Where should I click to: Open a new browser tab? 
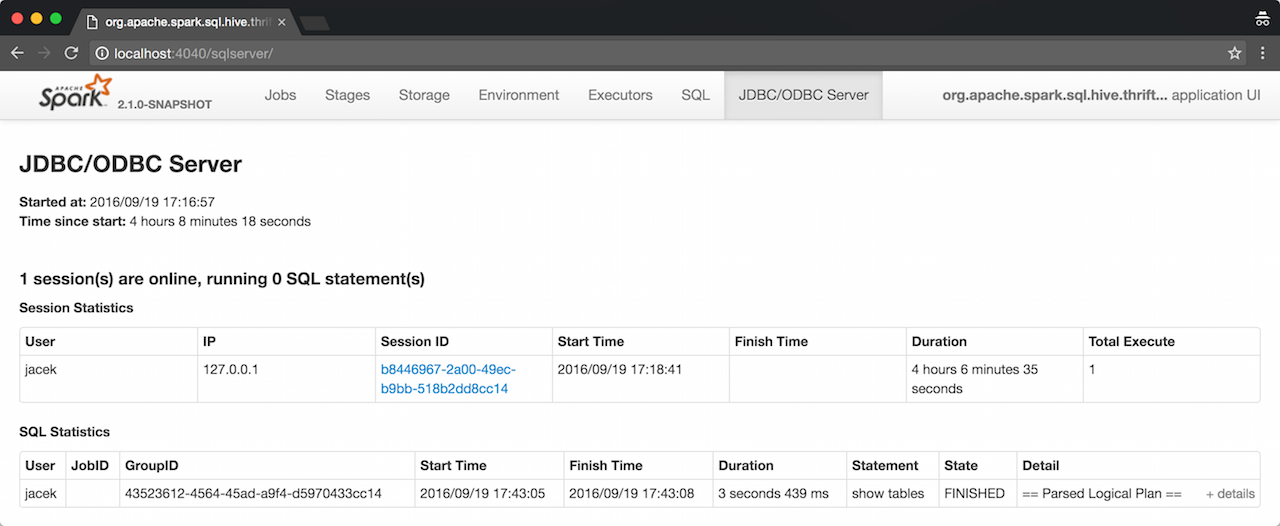point(315,22)
